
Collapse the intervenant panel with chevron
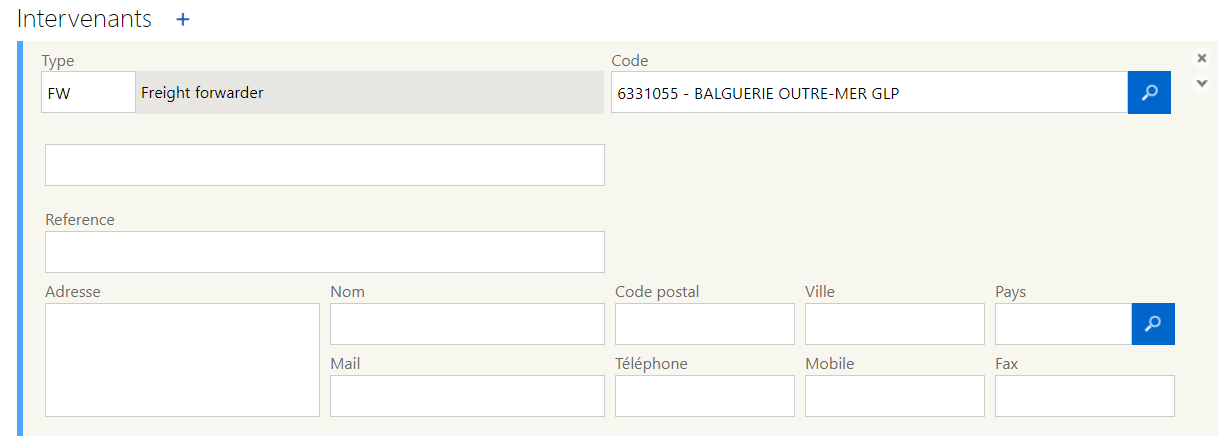[x=1202, y=83]
